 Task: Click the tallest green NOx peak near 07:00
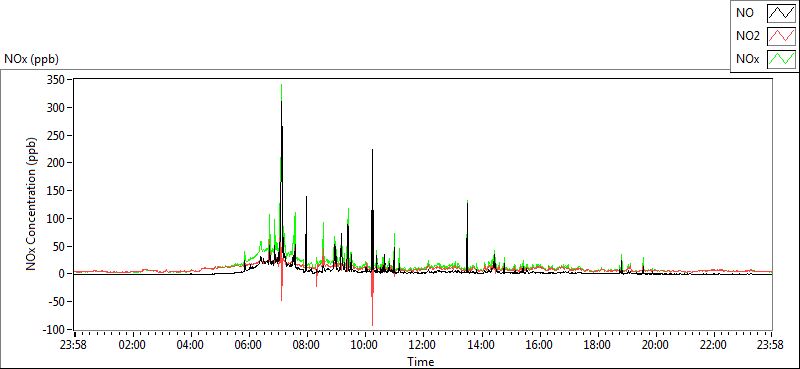(281, 92)
